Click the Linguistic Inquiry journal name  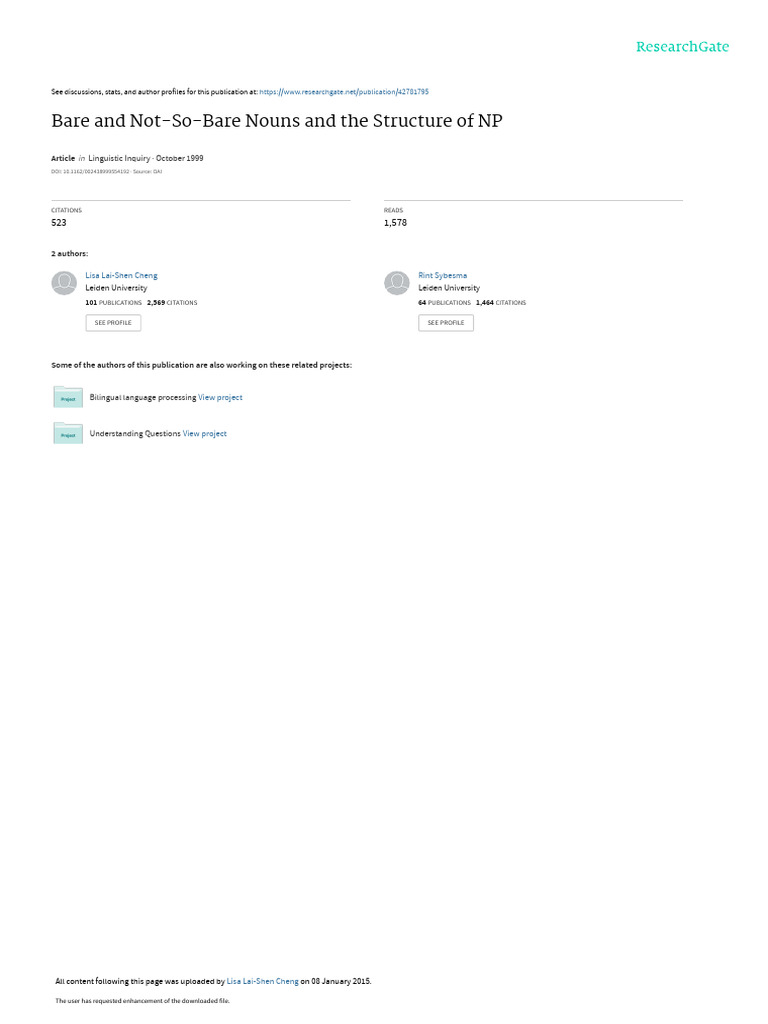pos(119,158)
